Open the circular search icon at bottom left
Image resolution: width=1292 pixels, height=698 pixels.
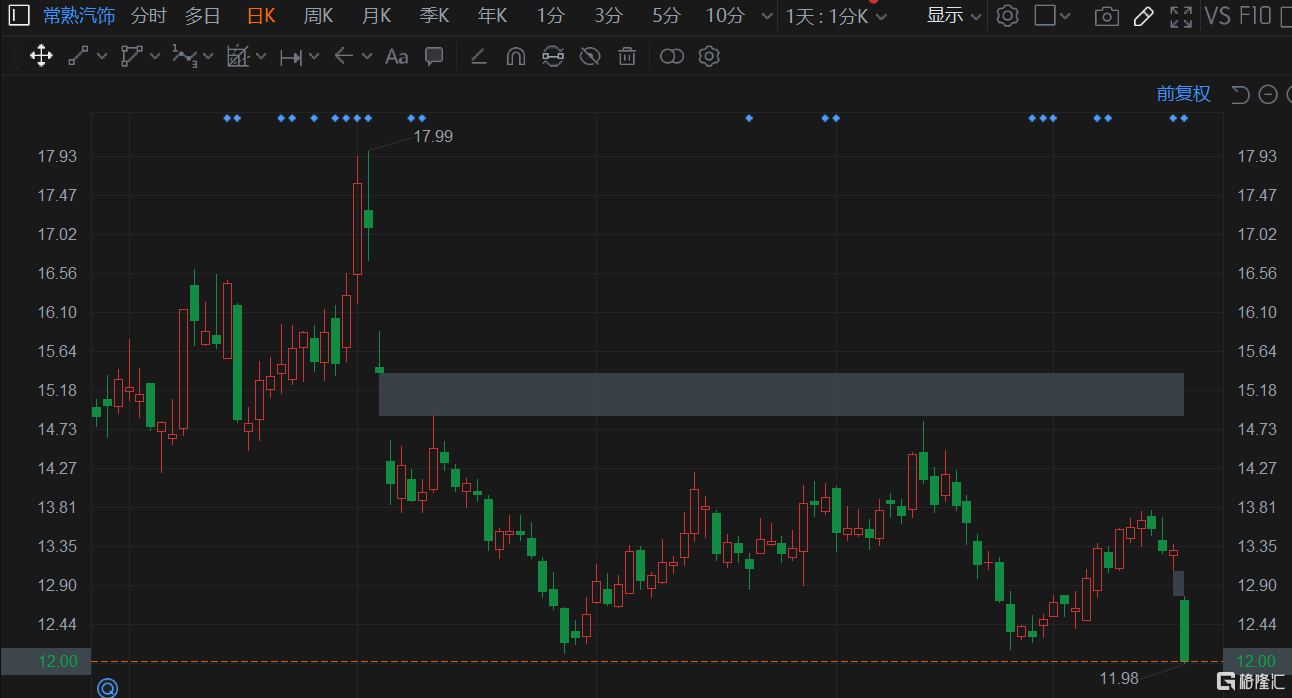pyautogui.click(x=107, y=688)
